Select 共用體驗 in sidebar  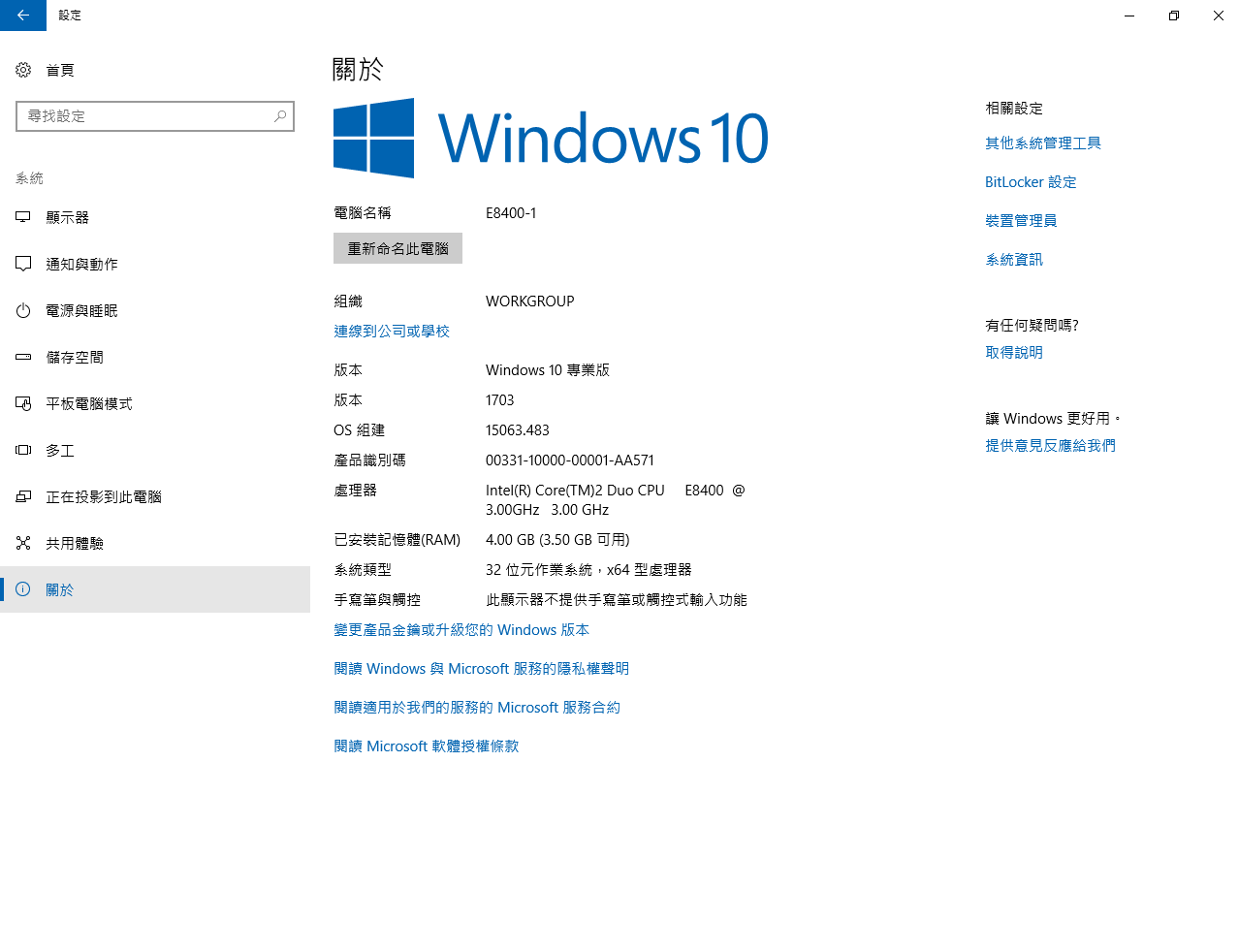(x=155, y=543)
